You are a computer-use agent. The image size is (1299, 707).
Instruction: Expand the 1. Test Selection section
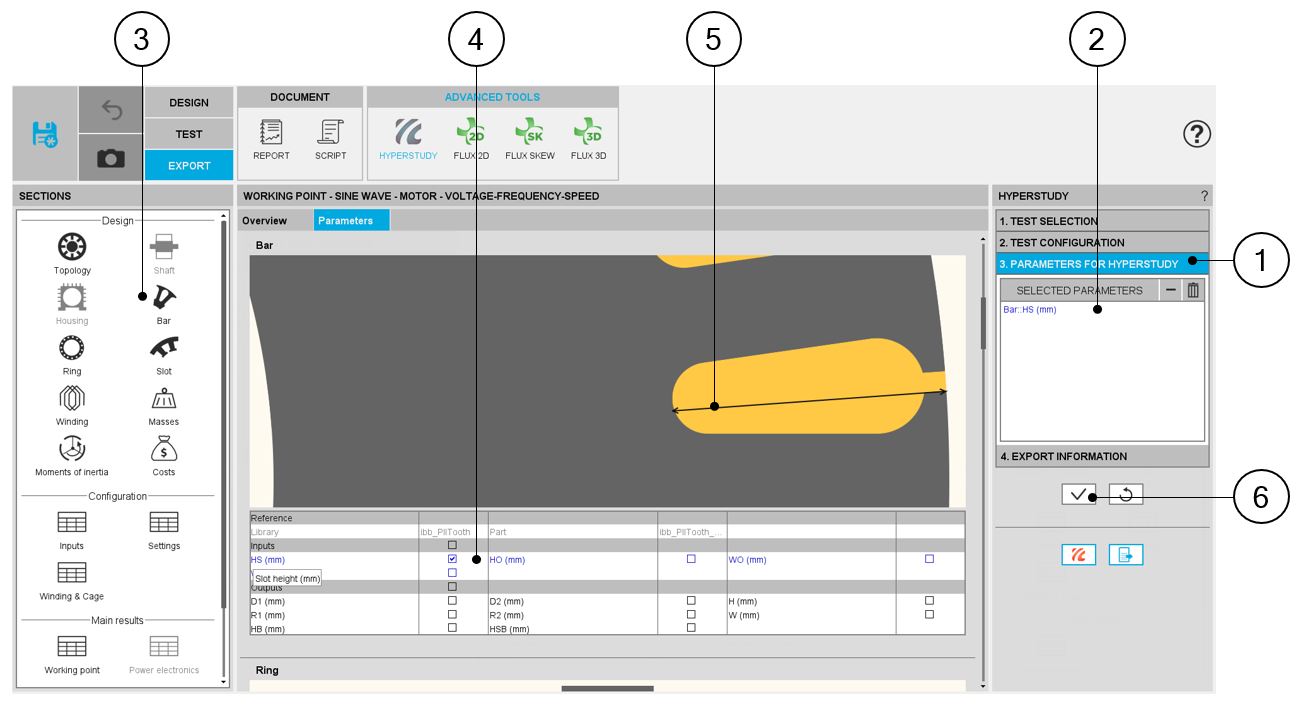1102,221
